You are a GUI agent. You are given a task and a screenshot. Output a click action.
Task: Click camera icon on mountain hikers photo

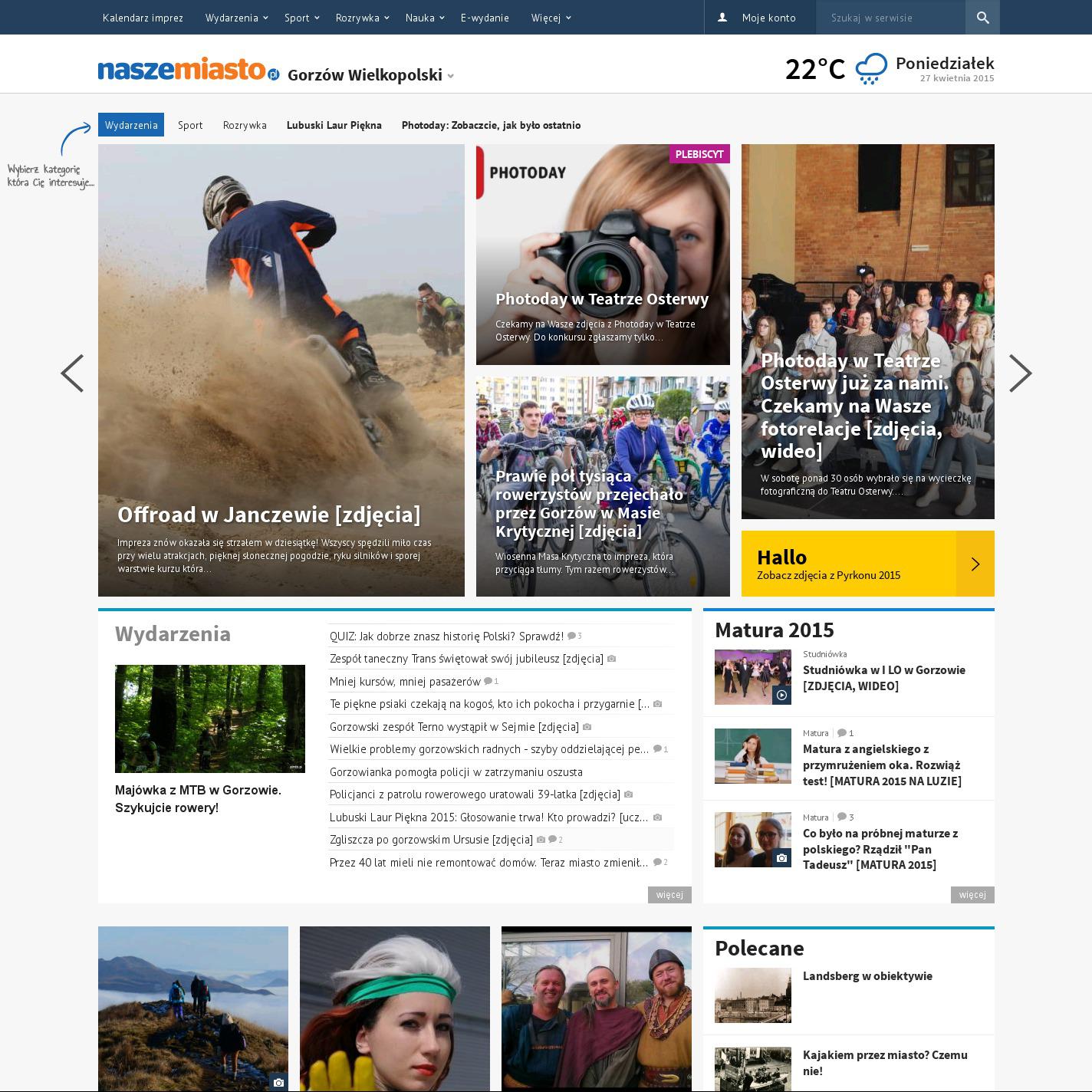(278, 1082)
